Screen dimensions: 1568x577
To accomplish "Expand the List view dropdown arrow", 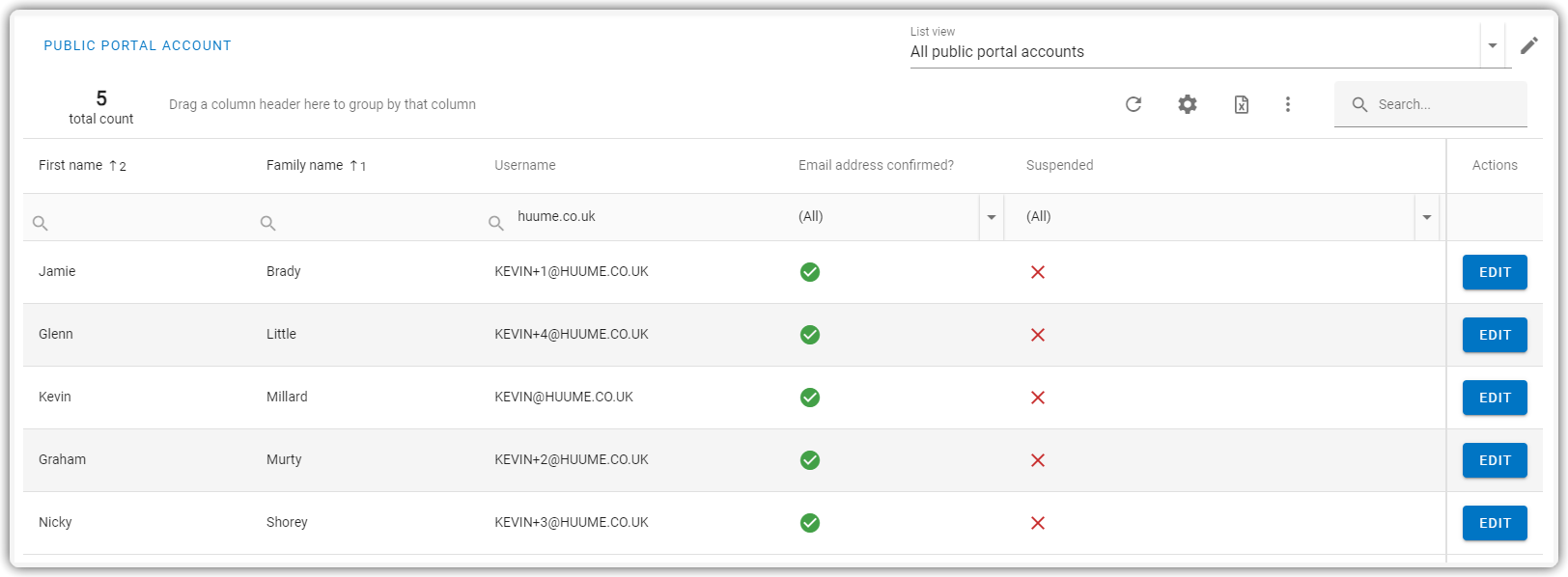I will (1493, 46).
